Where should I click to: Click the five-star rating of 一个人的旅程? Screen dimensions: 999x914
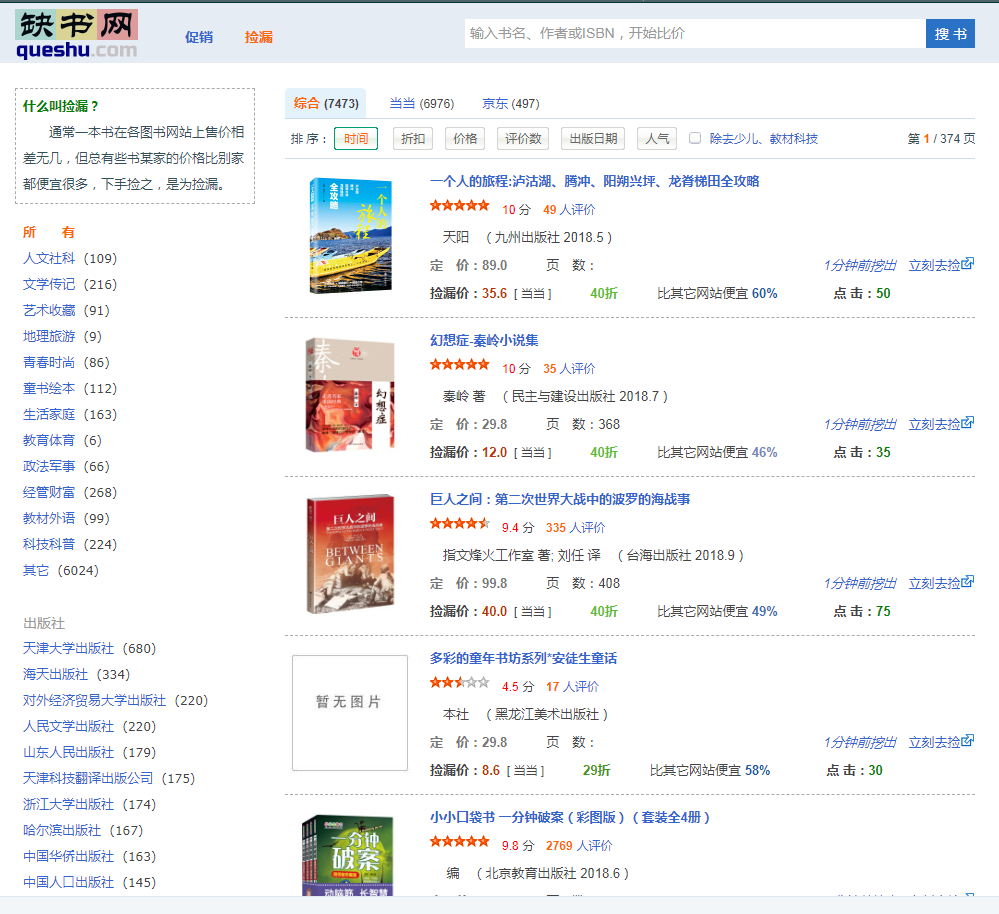(x=459, y=205)
